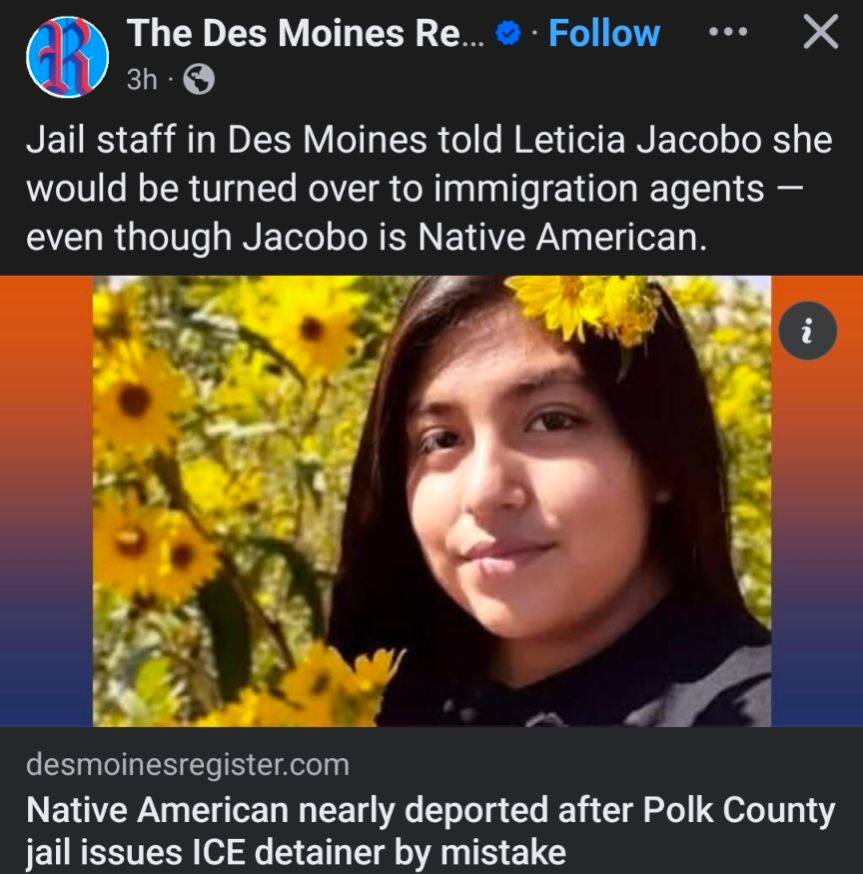The width and height of the screenshot is (863, 874).
Task: Click the globe public audience icon
Action: pyautogui.click(x=199, y=79)
